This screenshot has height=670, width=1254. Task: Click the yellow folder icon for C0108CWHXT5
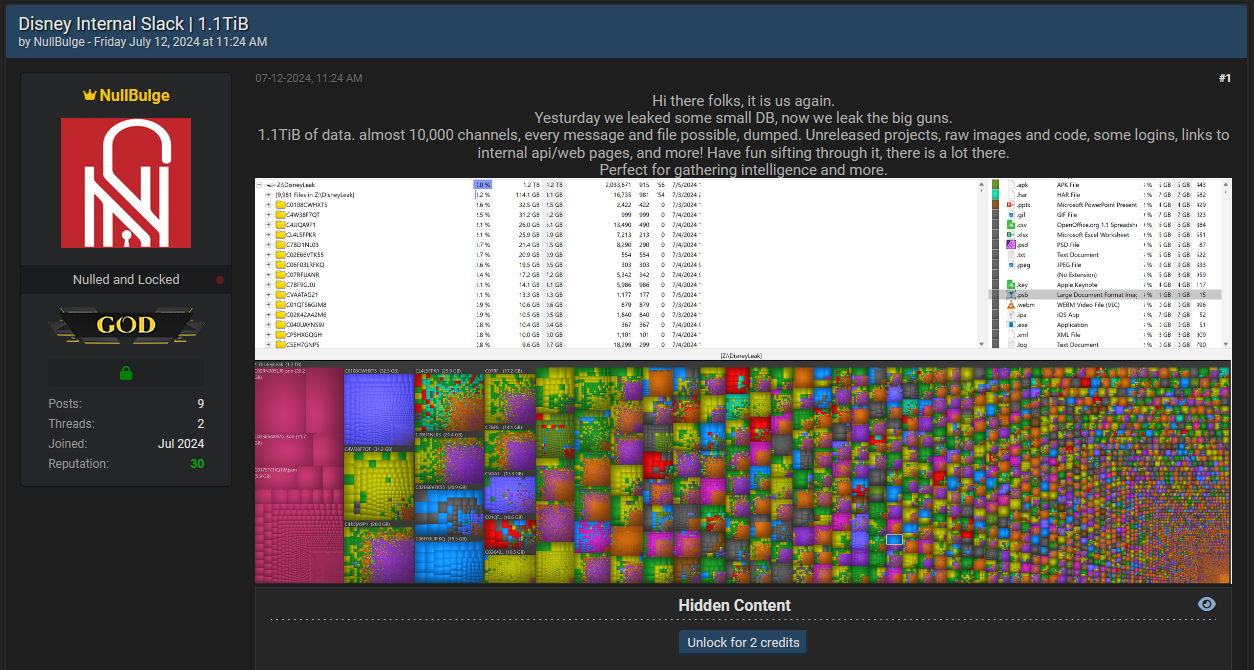coord(280,205)
